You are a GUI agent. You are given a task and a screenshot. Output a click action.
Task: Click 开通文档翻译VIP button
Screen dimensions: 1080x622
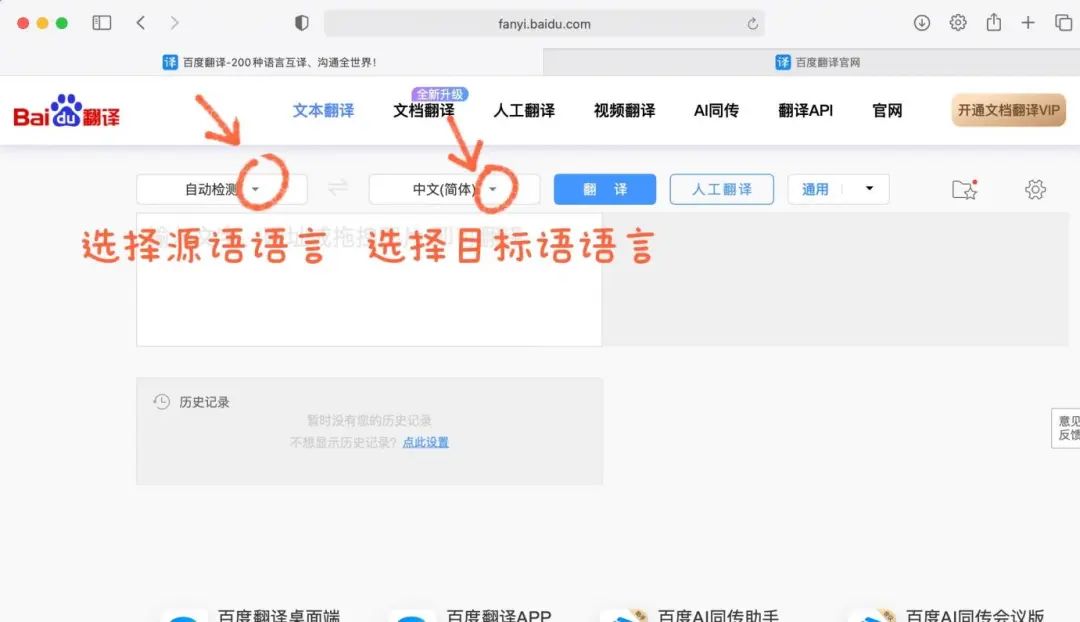(x=1008, y=110)
